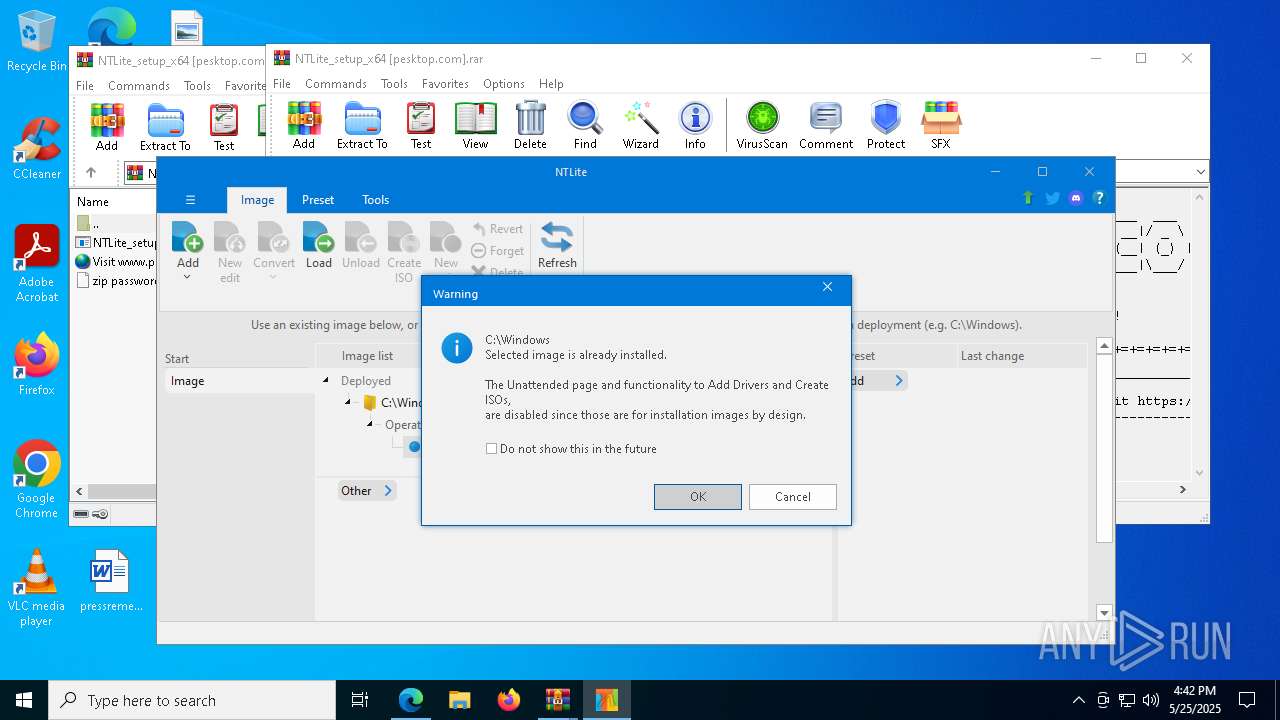Screen dimensions: 1280x720
Task: Open the WinRAR address bar dropdown arrow
Action: [1200, 172]
